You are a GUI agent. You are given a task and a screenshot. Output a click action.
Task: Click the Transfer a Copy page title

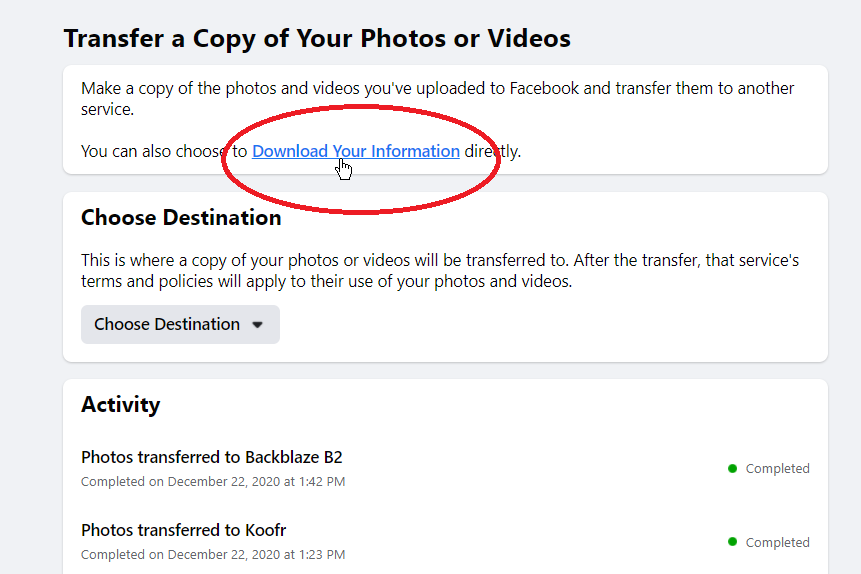pos(317,38)
